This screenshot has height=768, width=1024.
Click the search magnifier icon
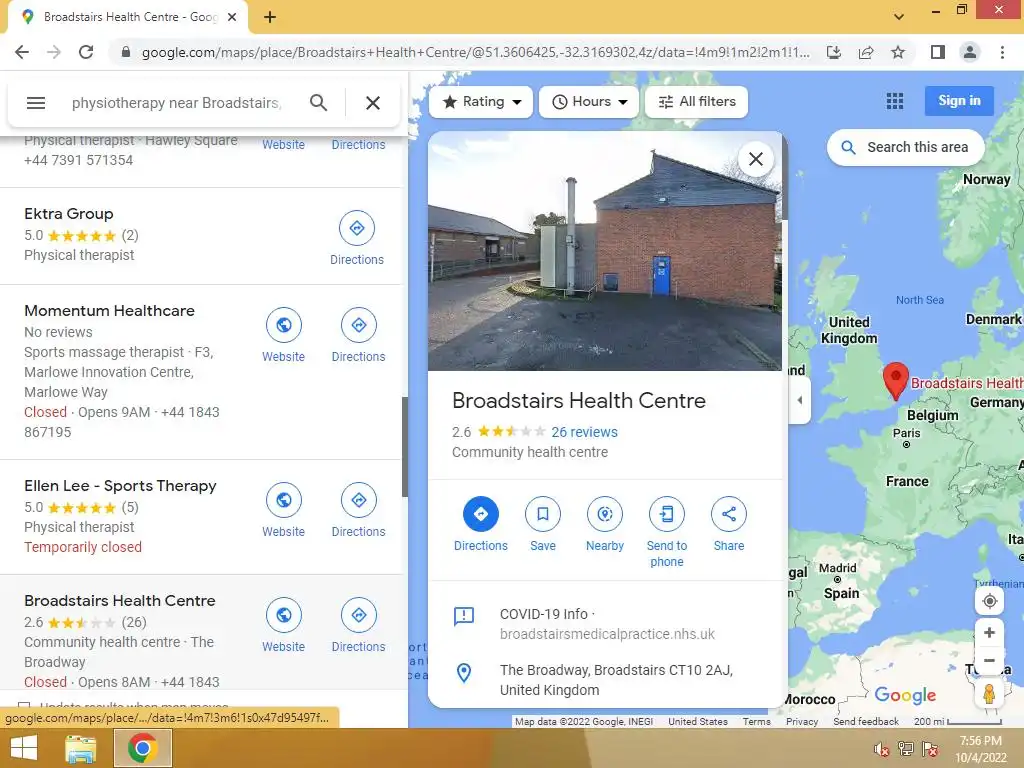(319, 103)
